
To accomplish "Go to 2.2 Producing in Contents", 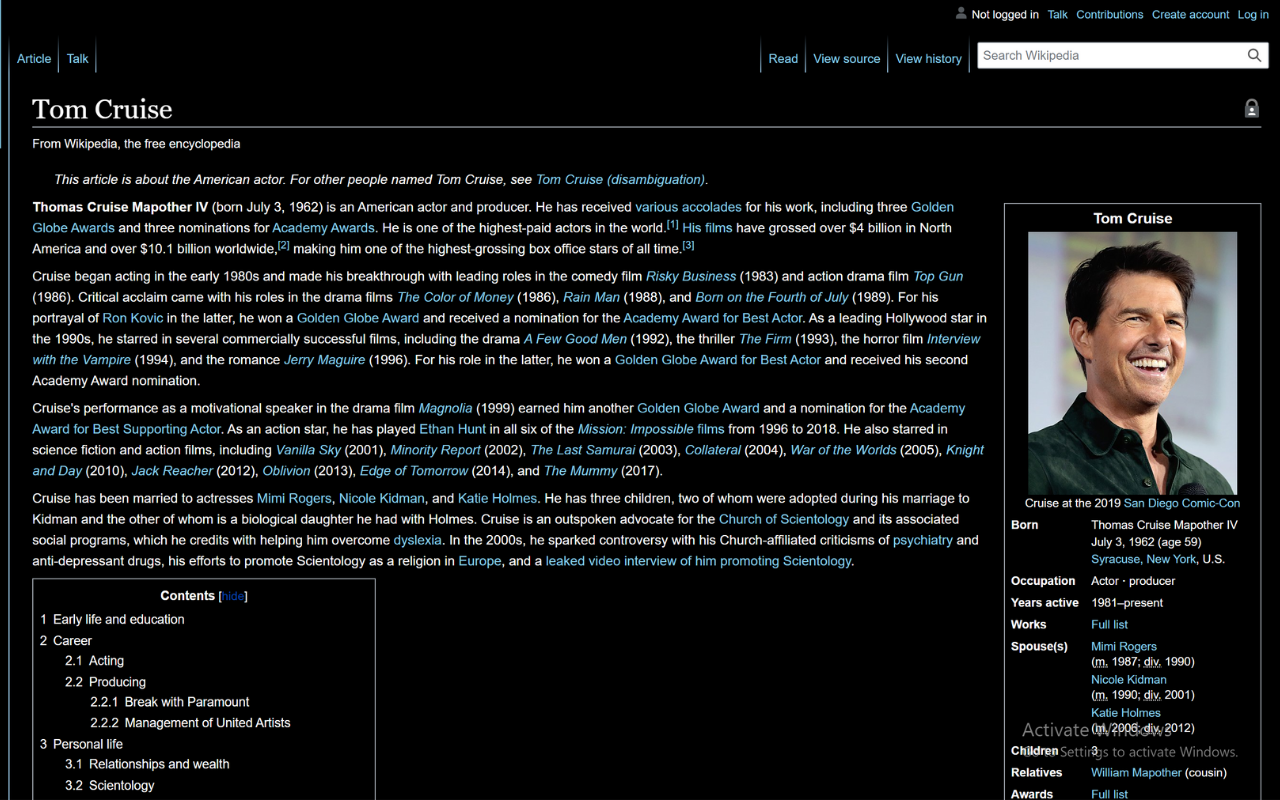I will click(106, 682).
